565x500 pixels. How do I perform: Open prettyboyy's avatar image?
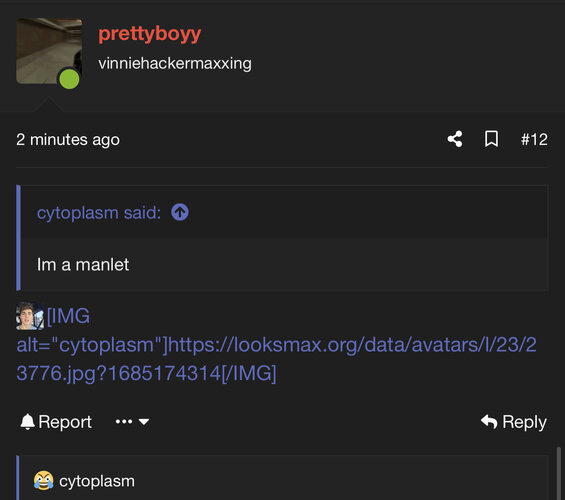[49, 51]
